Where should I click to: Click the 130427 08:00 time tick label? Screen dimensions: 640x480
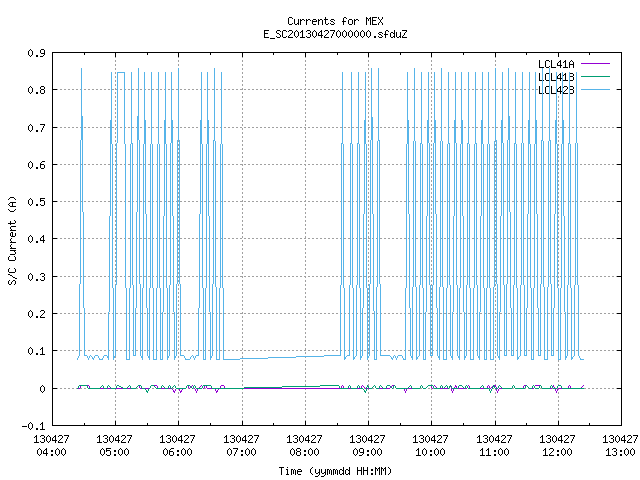tap(304, 445)
